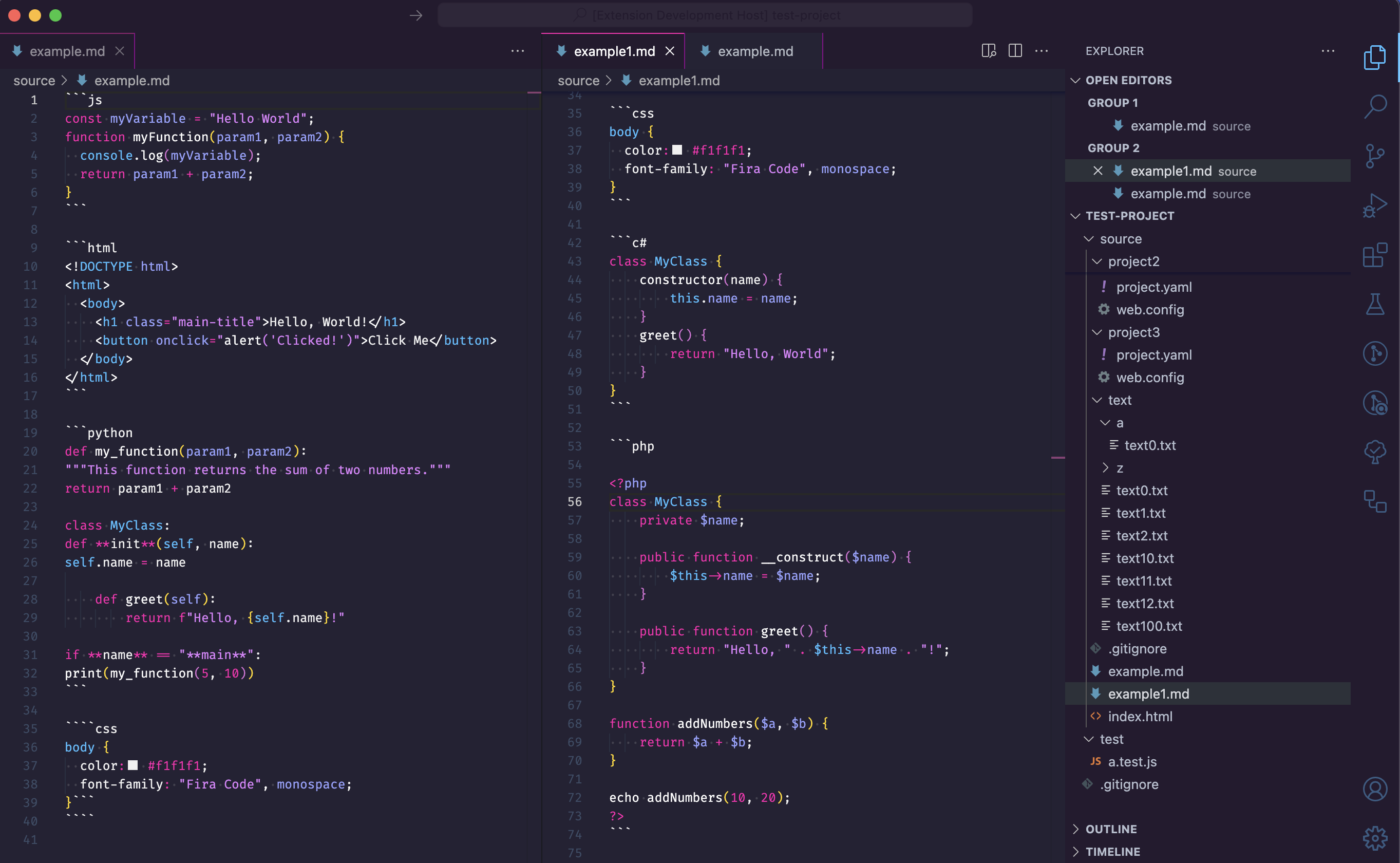Close the left group example.md tab
Screen dimensions: 1400x863
120,51
